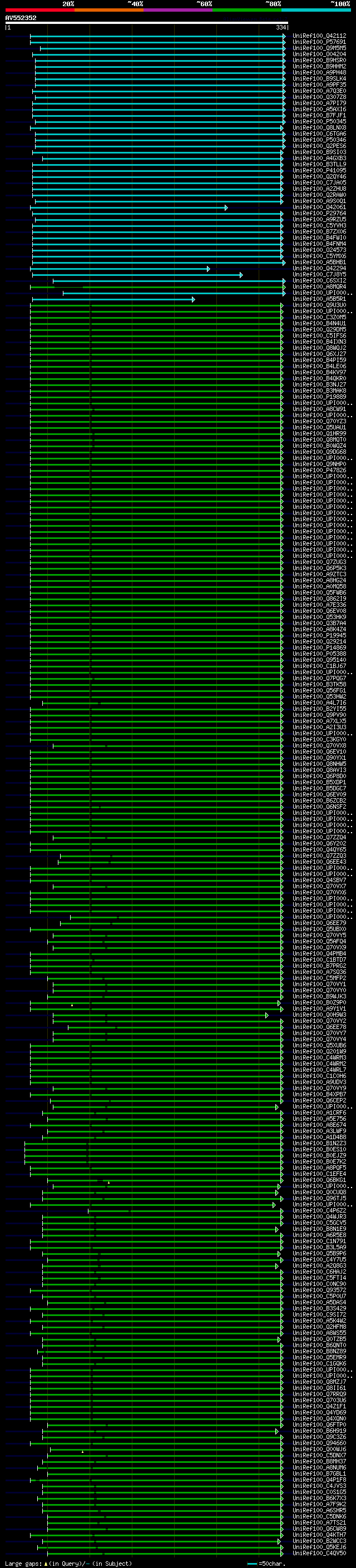356x1568 pixels.
Task: Click the green 80% identity legend segment
Action: [247, 10]
